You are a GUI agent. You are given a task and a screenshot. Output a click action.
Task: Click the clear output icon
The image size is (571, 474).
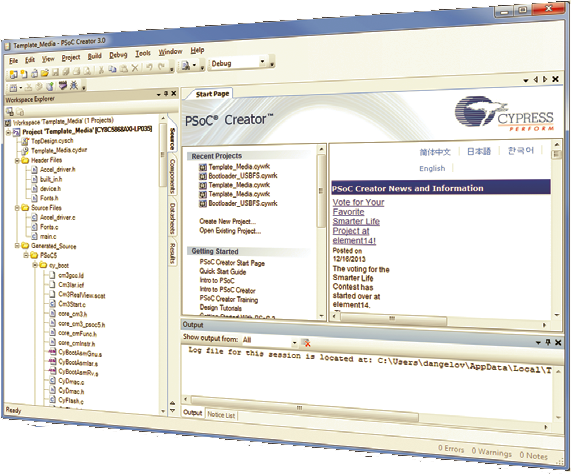pos(306,343)
